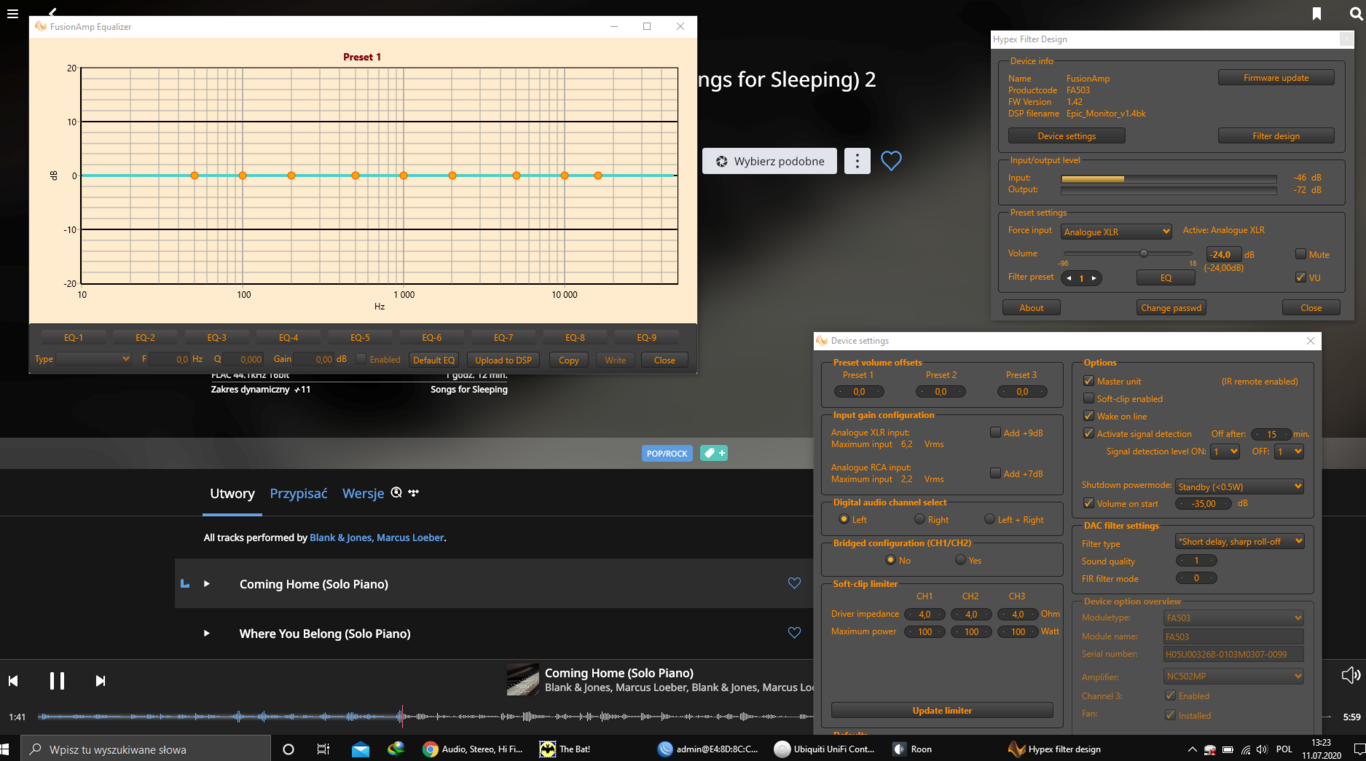Open Shutdown powermode dropdown
Image resolution: width=1366 pixels, height=761 pixels.
click(x=1239, y=487)
